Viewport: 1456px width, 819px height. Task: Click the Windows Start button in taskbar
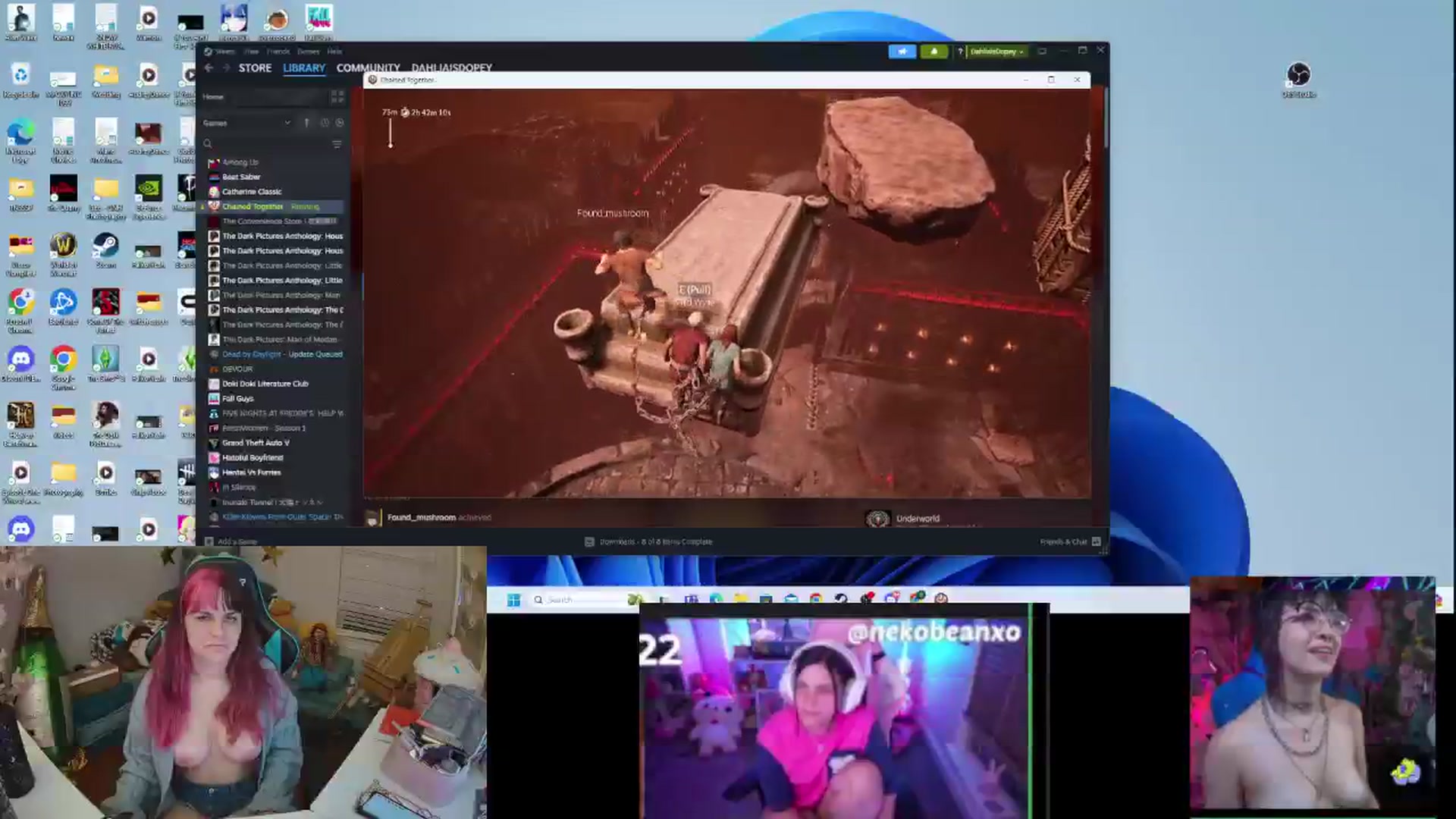click(513, 600)
